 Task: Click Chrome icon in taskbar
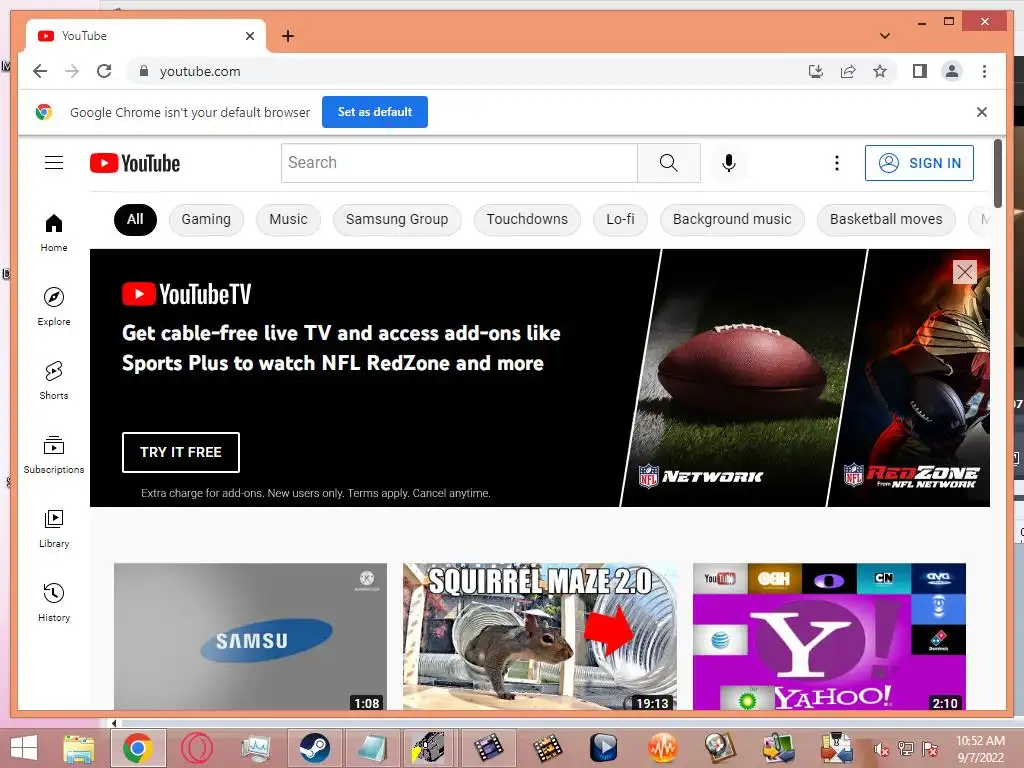click(x=137, y=748)
